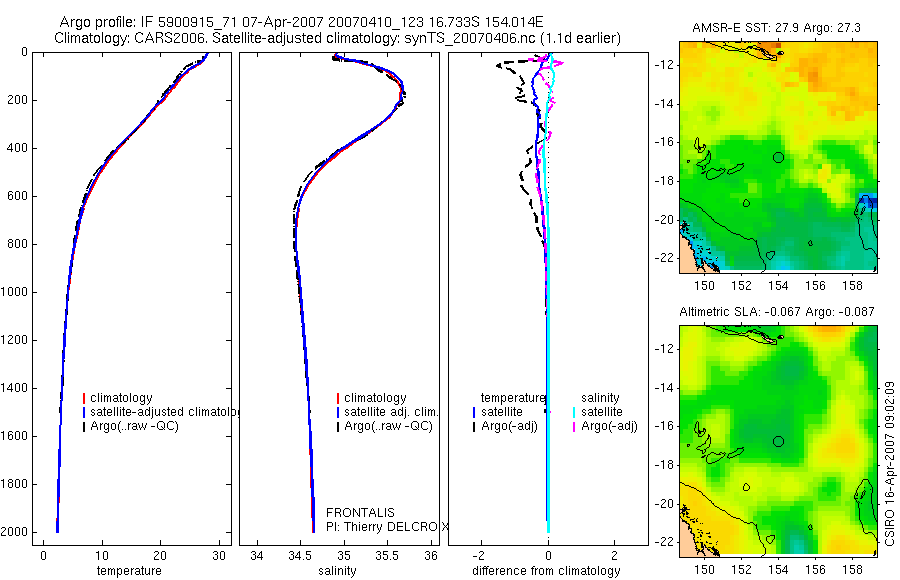The height and width of the screenshot is (580, 900).
Task: Open the AMSR-E SST map image
Action: pos(778,156)
